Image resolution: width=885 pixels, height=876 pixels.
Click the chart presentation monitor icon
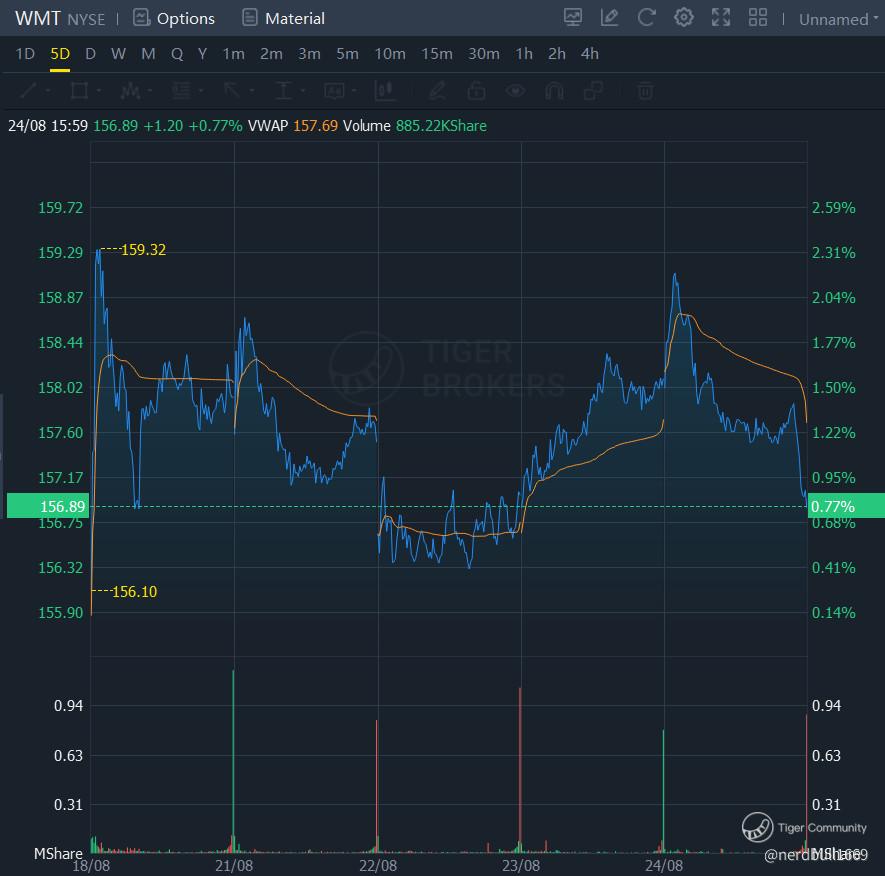pyautogui.click(x=573, y=17)
